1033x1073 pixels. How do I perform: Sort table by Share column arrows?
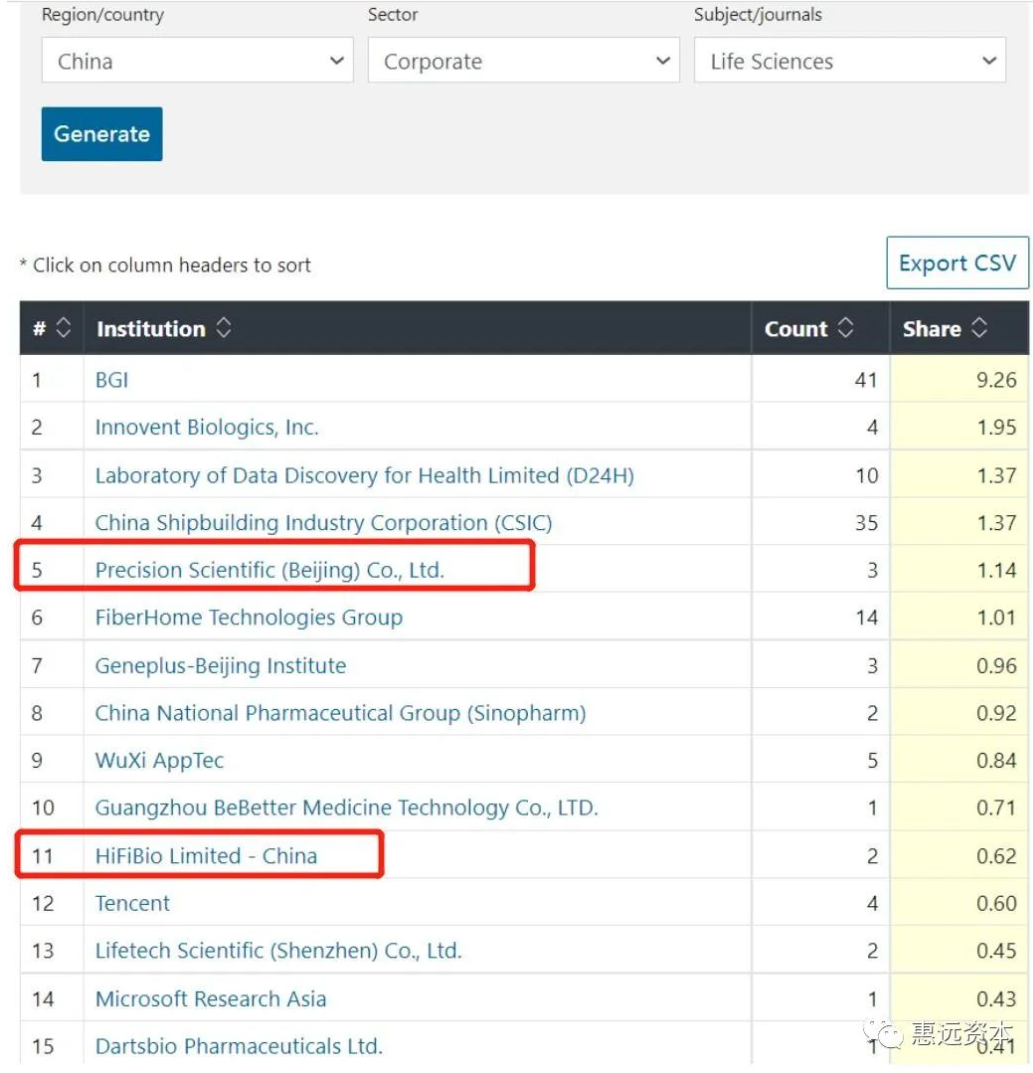[x=979, y=328]
